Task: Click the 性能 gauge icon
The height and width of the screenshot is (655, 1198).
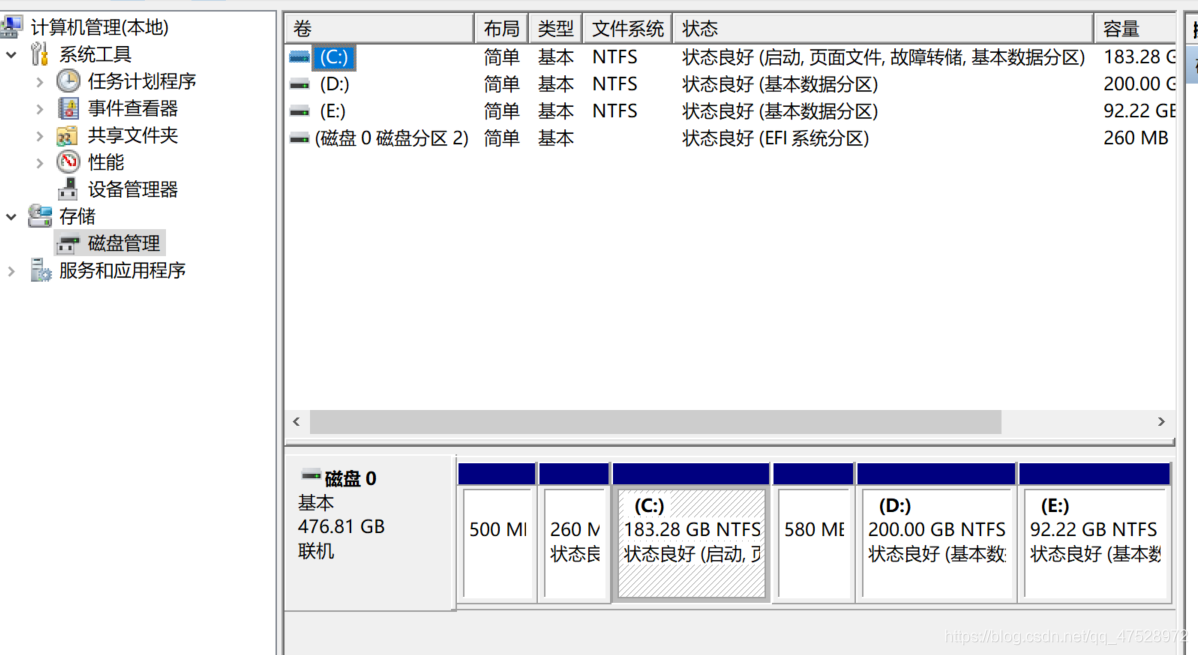Action: [68, 162]
